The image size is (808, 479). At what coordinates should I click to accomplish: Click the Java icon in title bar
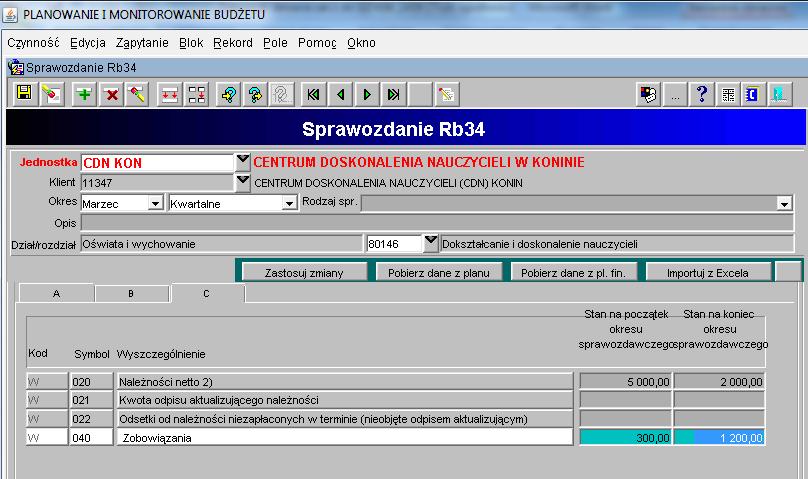pyautogui.click(x=10, y=14)
